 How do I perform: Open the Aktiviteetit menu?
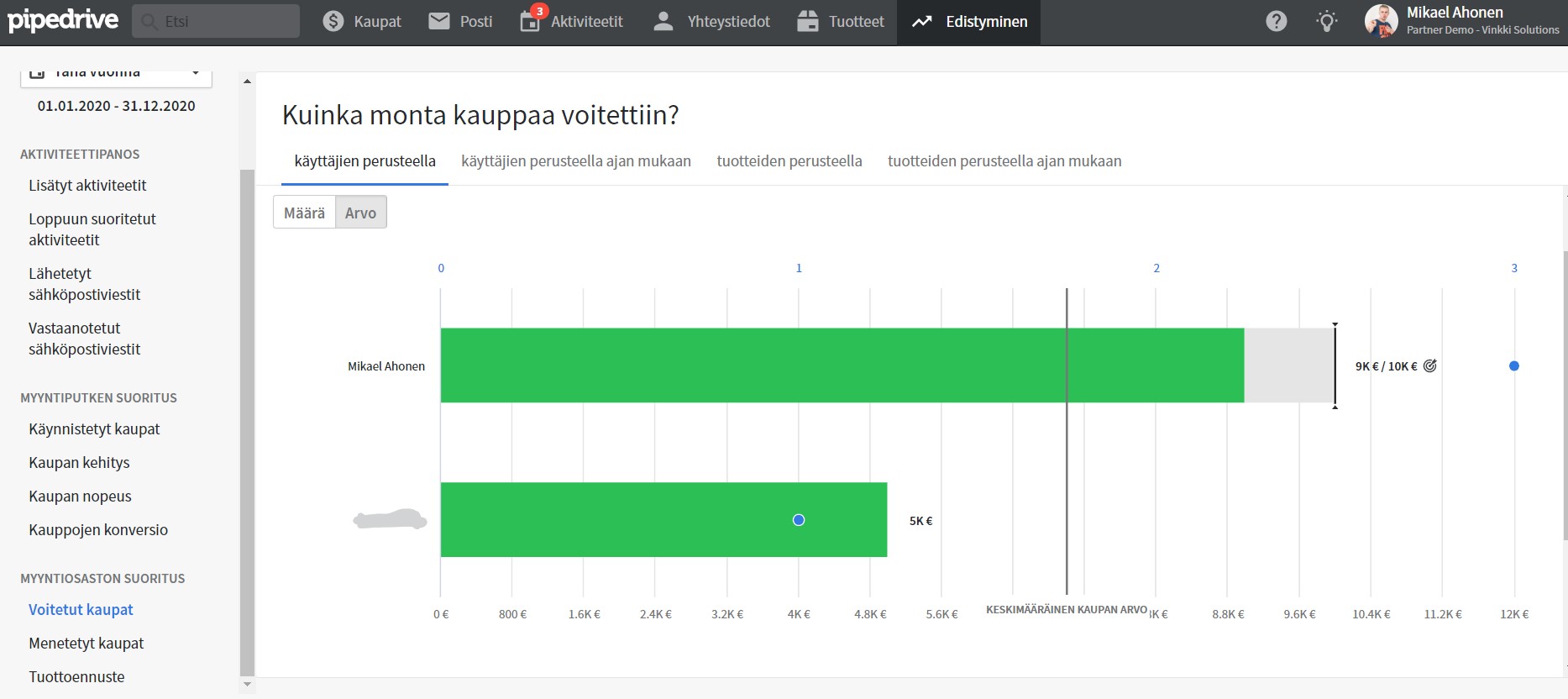(572, 22)
